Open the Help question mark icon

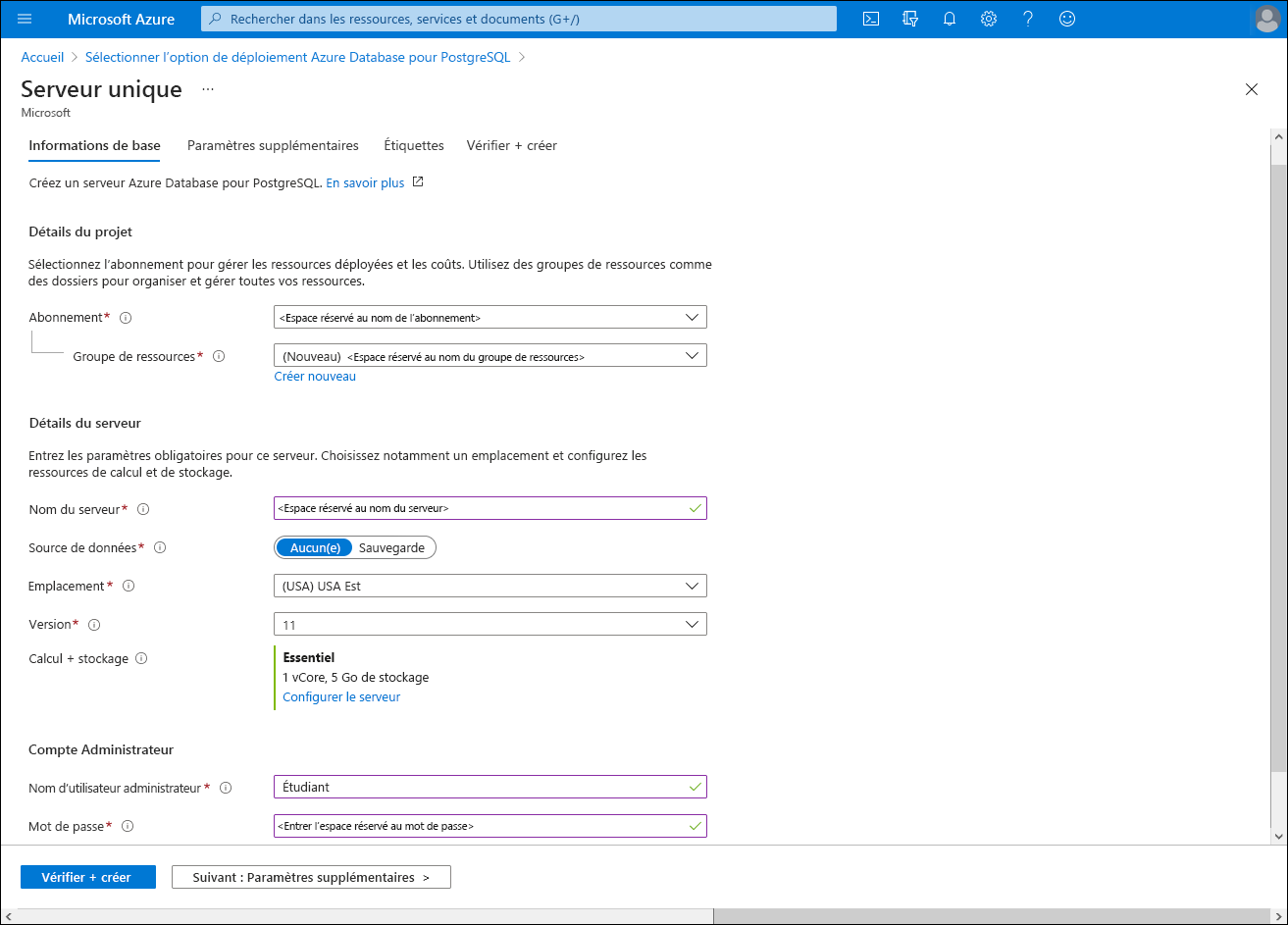point(1028,19)
